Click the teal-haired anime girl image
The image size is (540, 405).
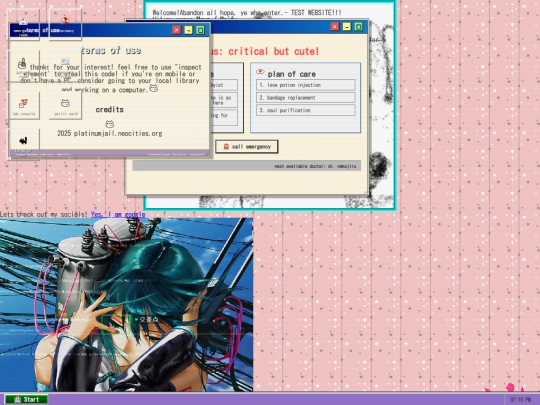click(x=126, y=305)
